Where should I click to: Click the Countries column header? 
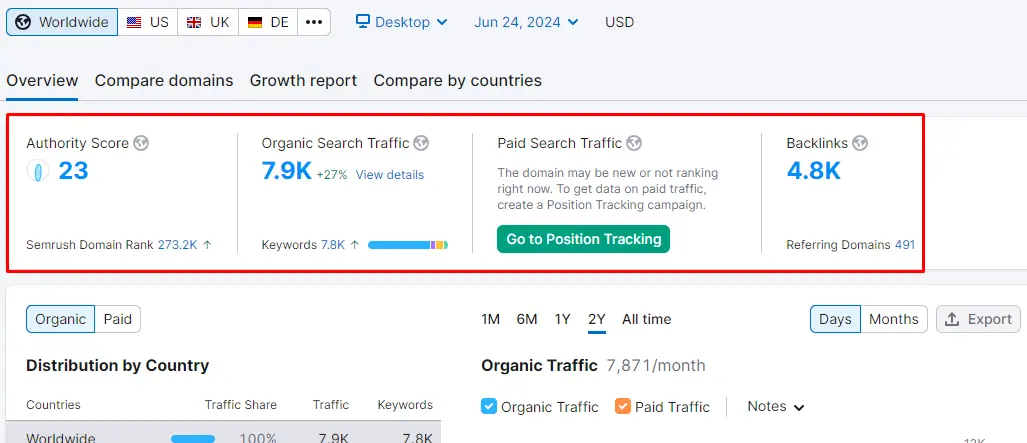53,405
